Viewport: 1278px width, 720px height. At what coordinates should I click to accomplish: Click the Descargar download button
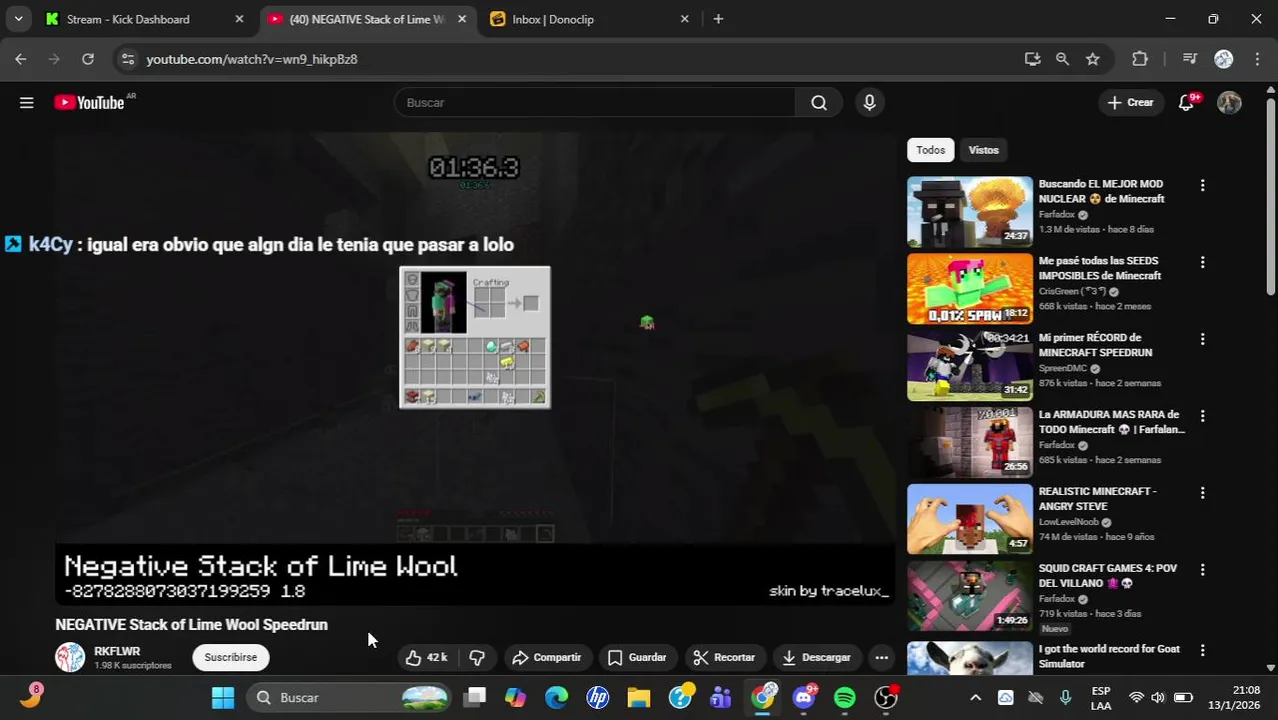pyautogui.click(x=816, y=657)
